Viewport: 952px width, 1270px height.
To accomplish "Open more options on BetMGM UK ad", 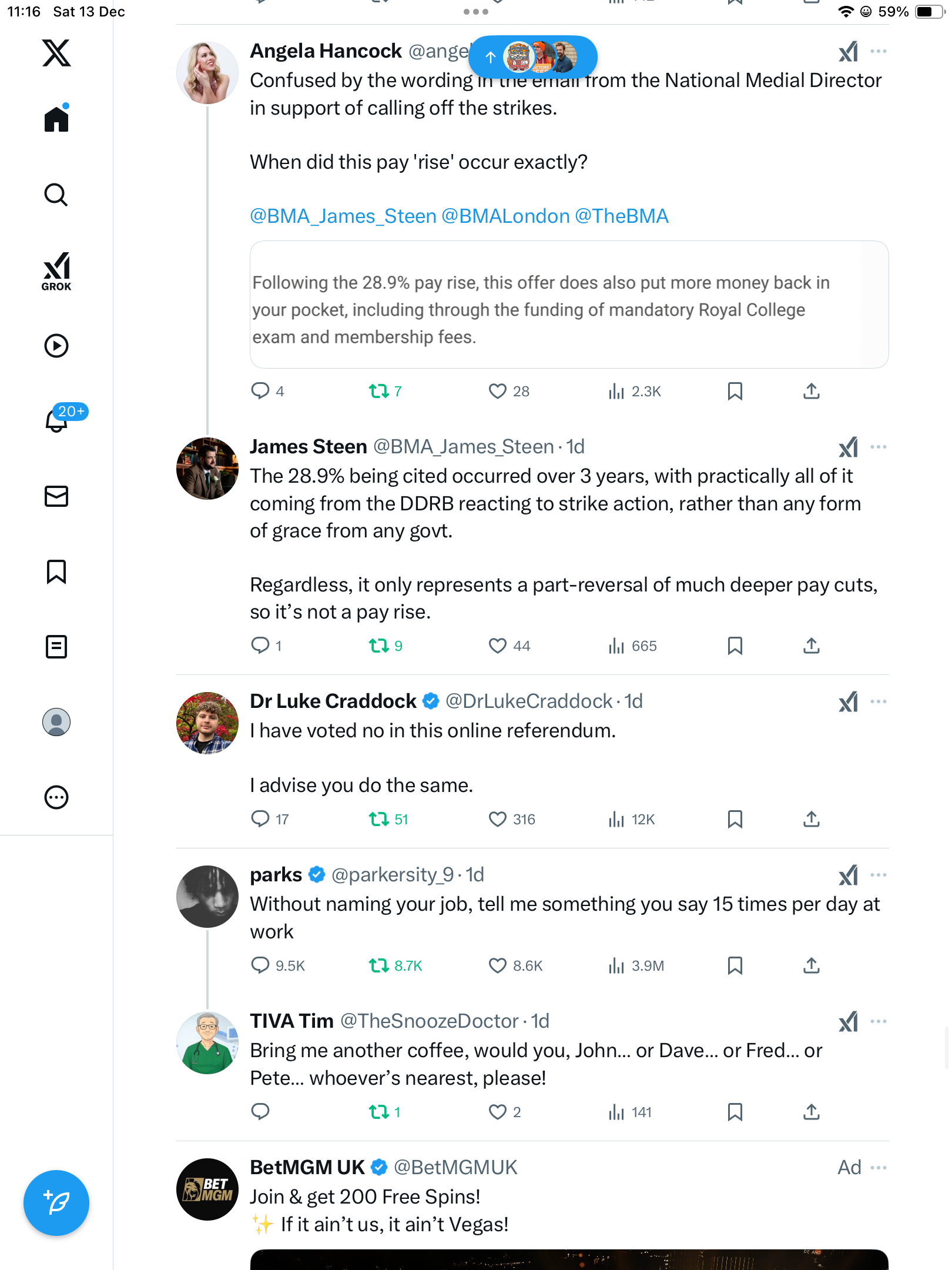I will (x=879, y=1168).
